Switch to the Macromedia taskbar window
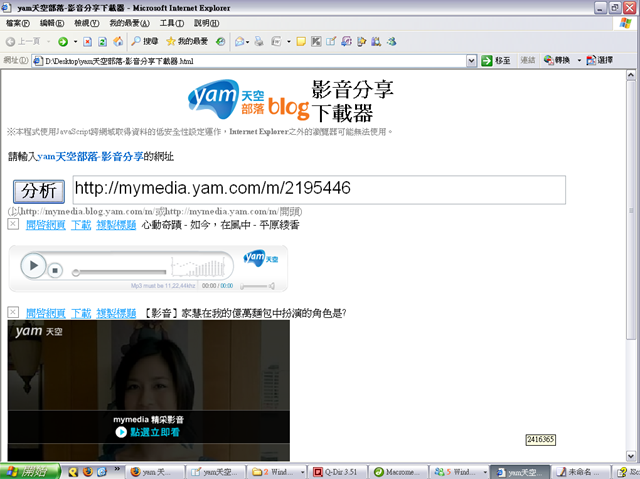Viewport: 640px width, 479px height. [x=399, y=472]
